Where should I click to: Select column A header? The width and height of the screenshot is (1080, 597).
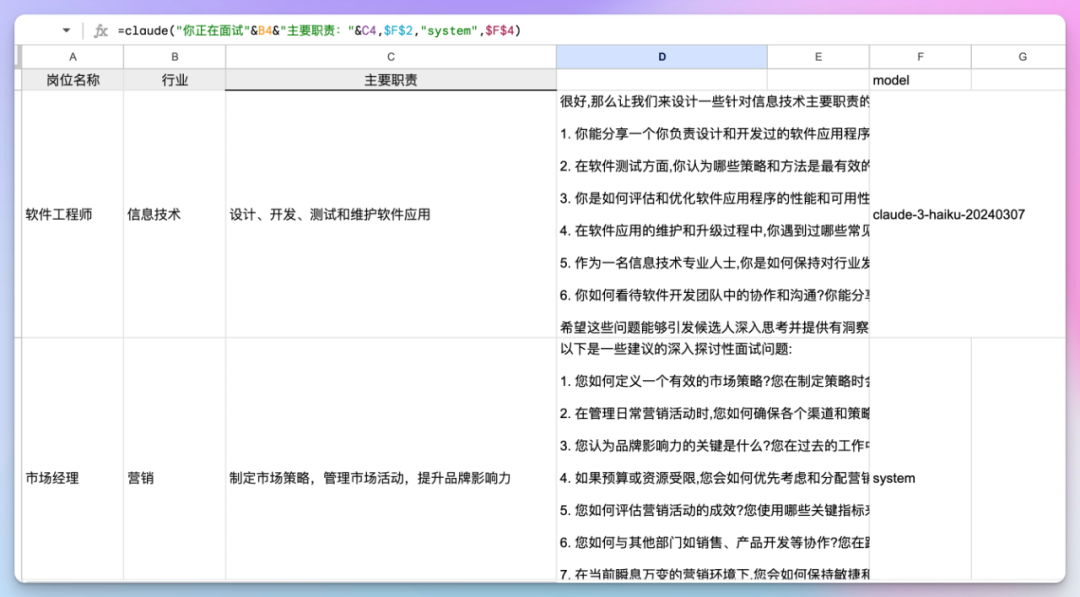tap(72, 57)
